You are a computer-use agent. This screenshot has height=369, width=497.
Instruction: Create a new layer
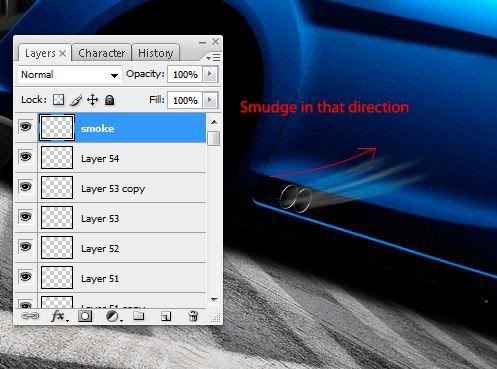(x=166, y=316)
